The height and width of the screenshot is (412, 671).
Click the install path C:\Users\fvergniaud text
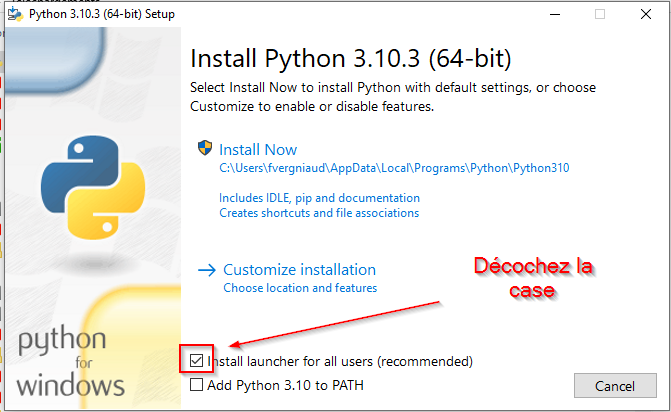(x=394, y=168)
